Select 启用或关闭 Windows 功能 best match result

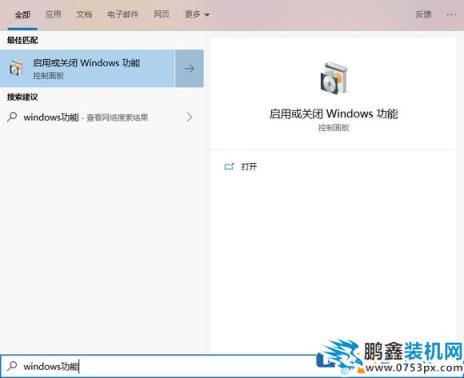(x=87, y=68)
